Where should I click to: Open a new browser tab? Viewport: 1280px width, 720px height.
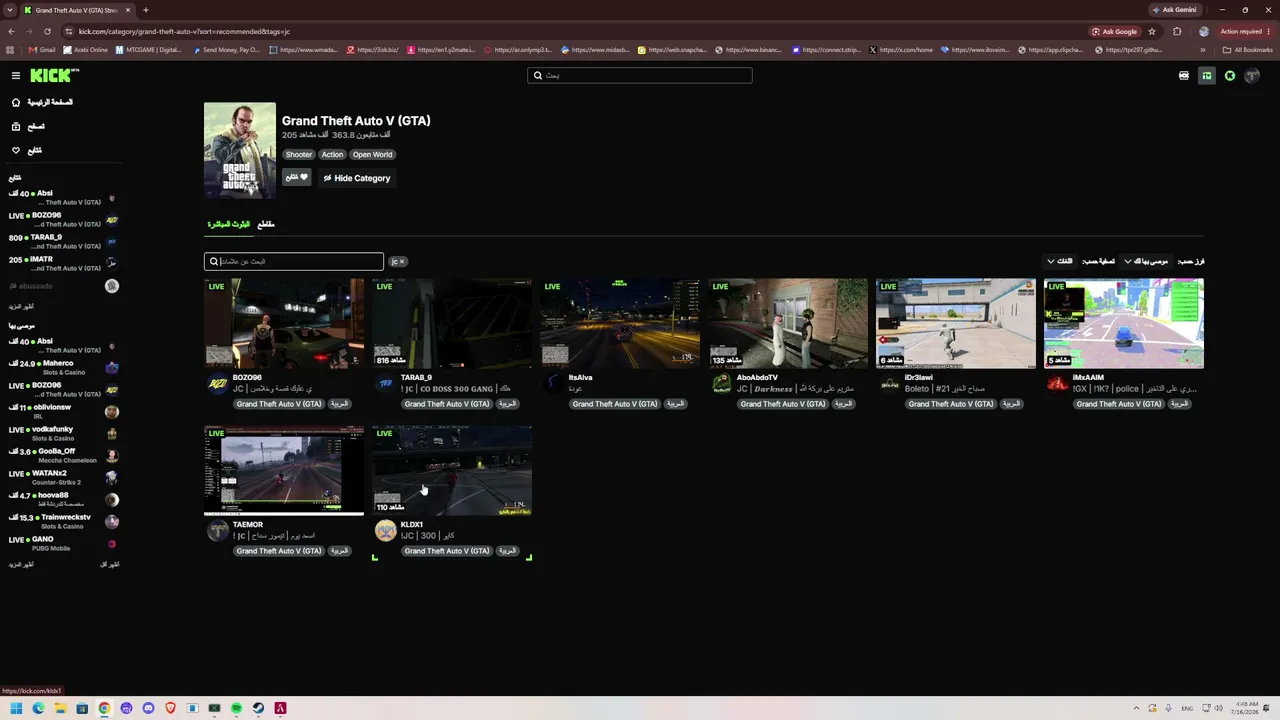[145, 10]
